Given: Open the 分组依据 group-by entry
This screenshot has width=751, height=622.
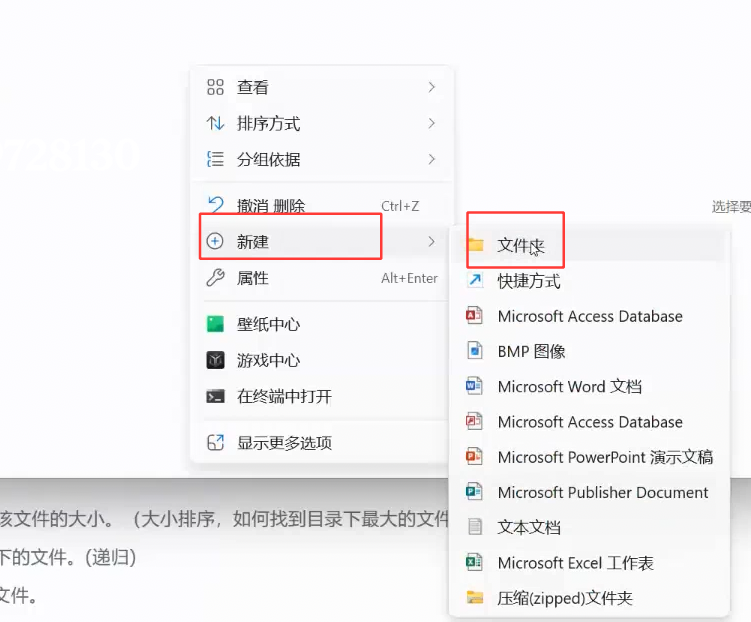Looking at the screenshot, I should [321, 159].
